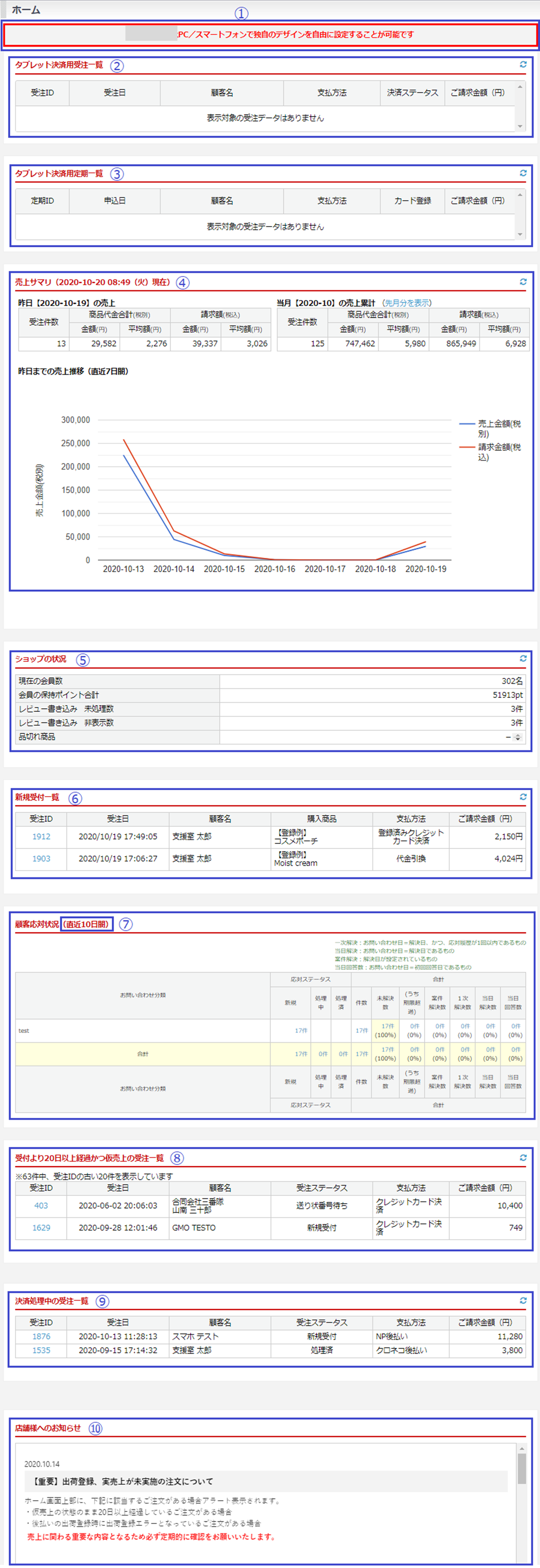
Task: Click the 865,949 monthly billed amount
Action: [x=461, y=343]
